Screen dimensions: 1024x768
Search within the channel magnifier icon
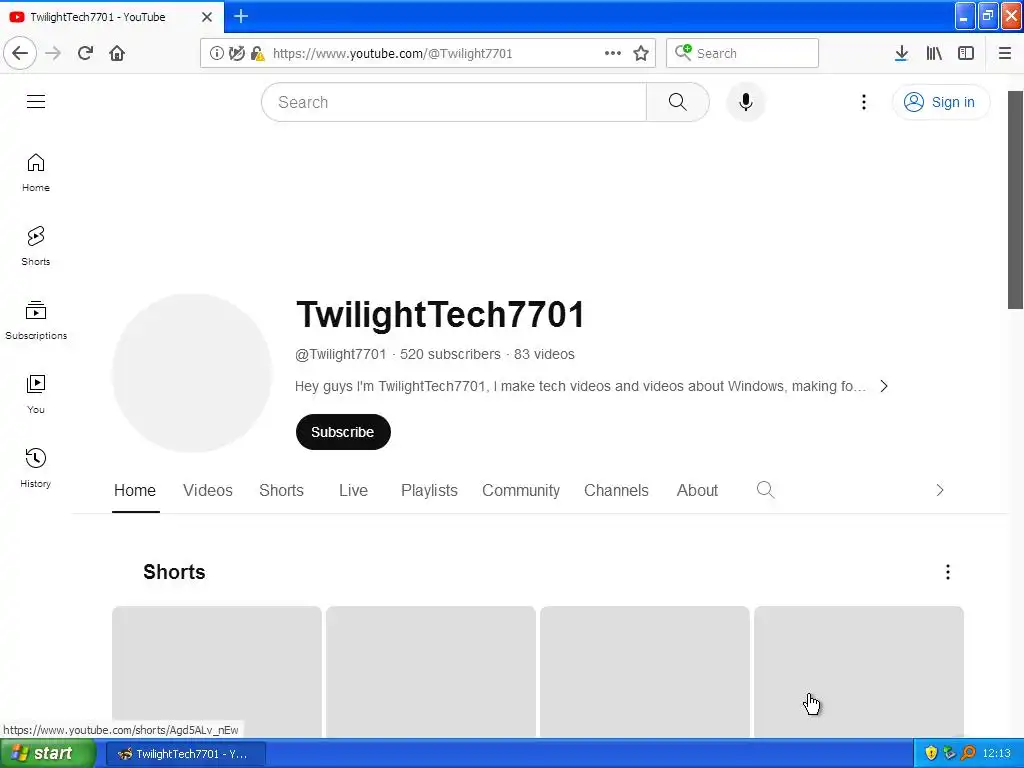[x=765, y=490]
